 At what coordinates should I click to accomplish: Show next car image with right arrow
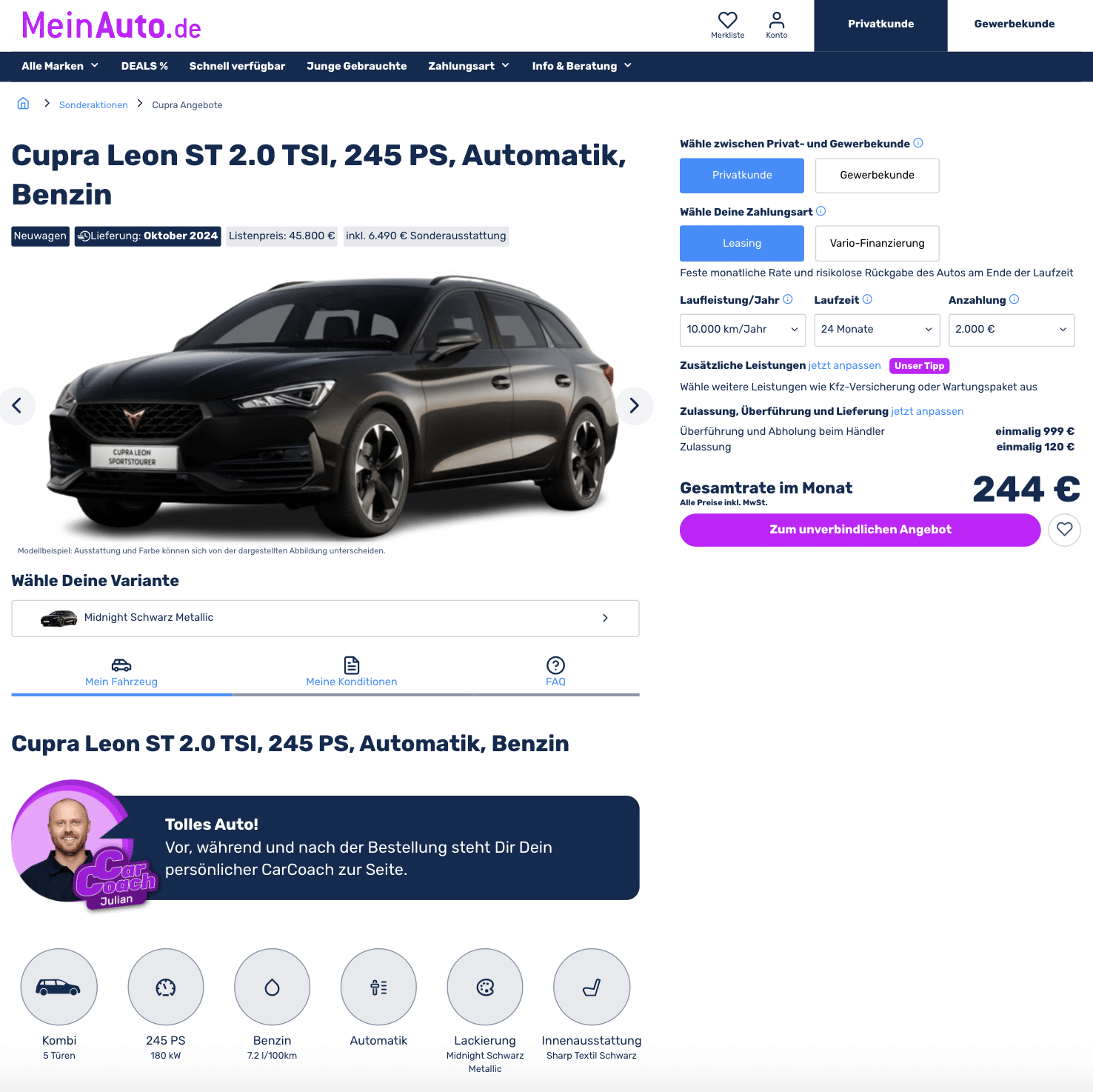pos(635,405)
